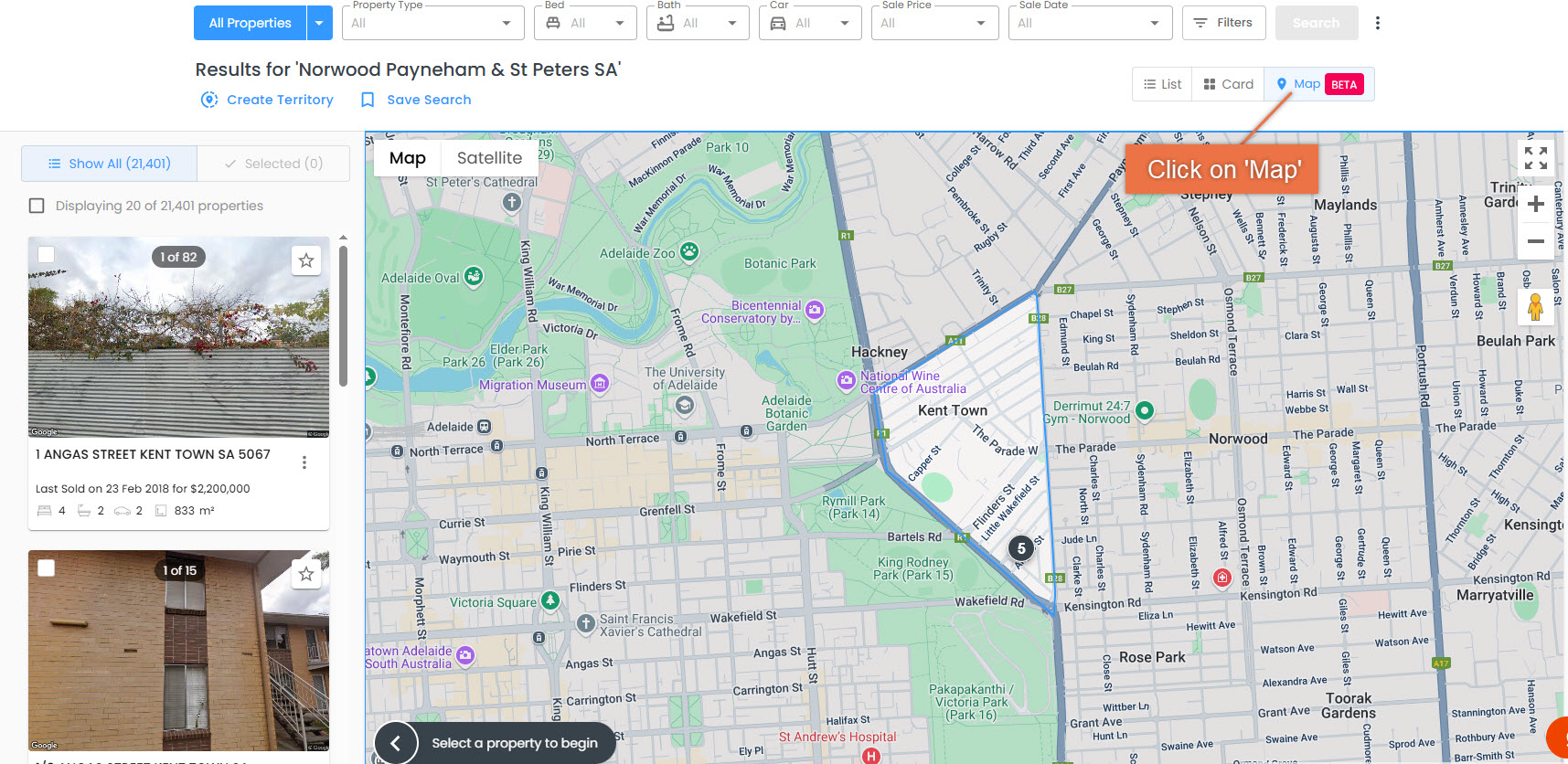The width and height of the screenshot is (1568, 764).
Task: Click the Search button
Action: click(1317, 23)
